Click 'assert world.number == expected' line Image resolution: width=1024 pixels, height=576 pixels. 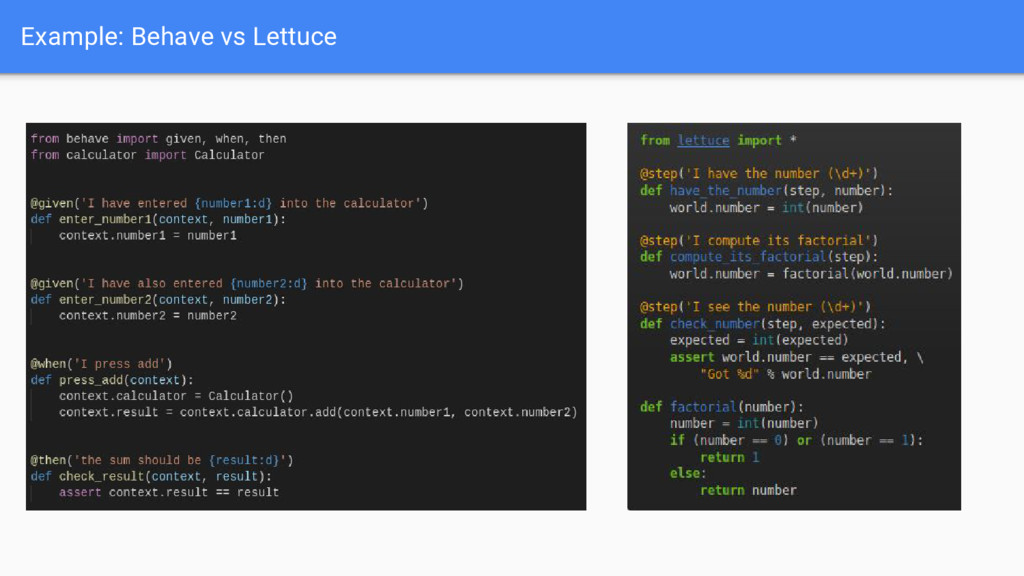[797, 357]
